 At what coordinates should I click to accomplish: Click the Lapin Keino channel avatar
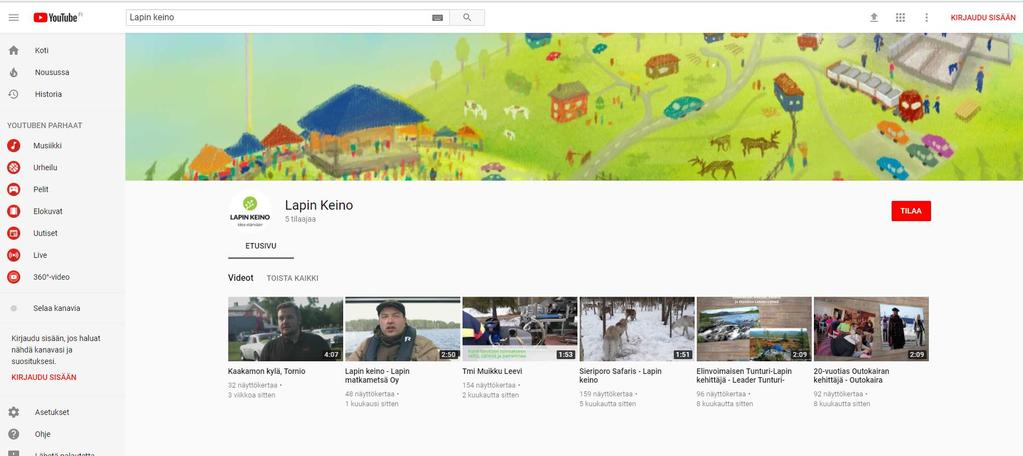(250, 210)
